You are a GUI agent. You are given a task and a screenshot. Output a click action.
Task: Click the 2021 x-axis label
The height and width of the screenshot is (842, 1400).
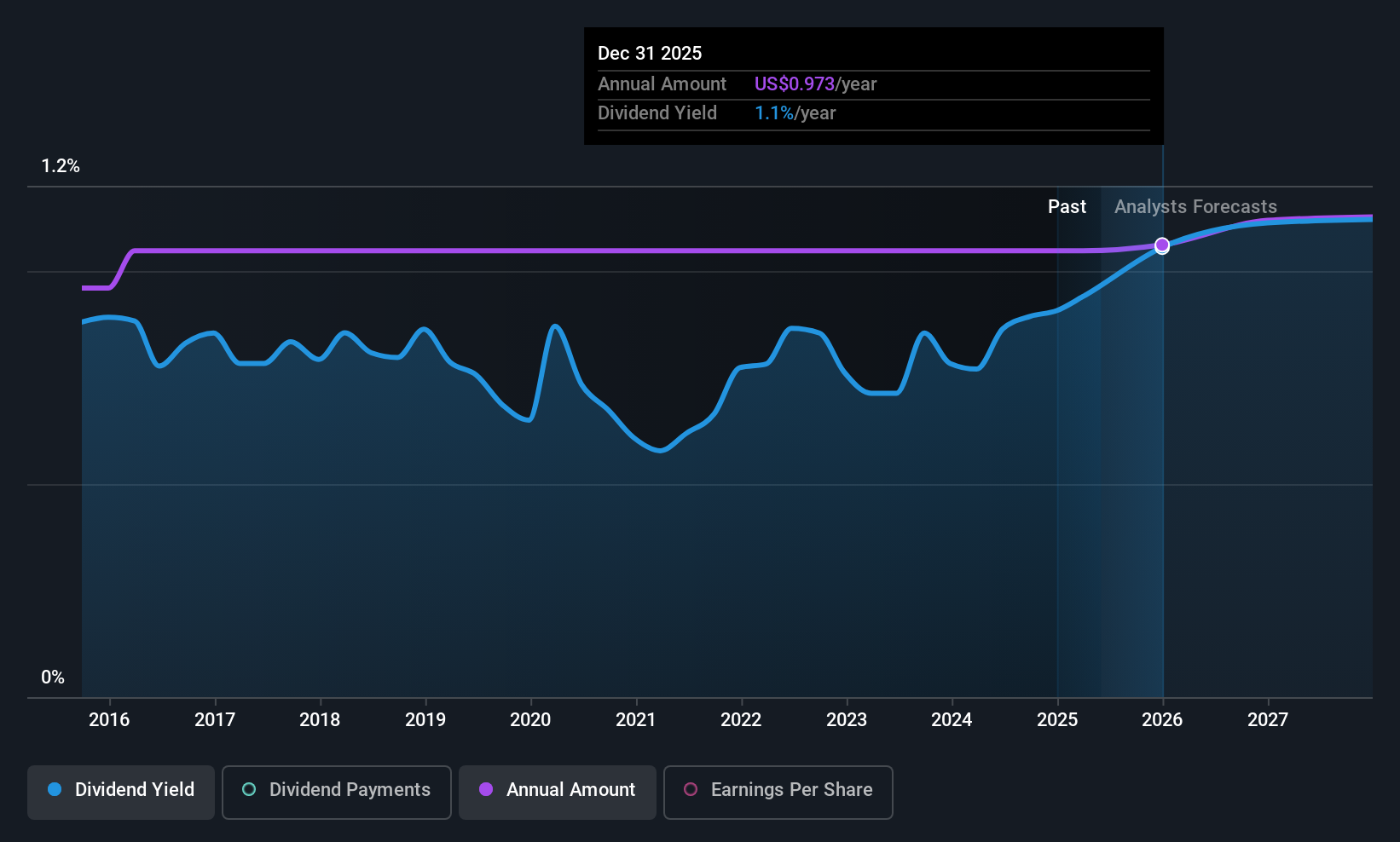[x=636, y=720]
